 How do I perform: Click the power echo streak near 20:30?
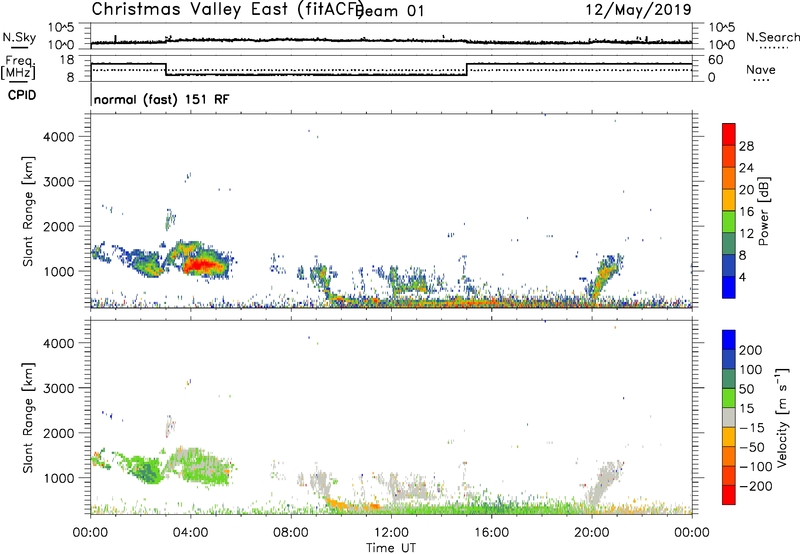(x=606, y=274)
